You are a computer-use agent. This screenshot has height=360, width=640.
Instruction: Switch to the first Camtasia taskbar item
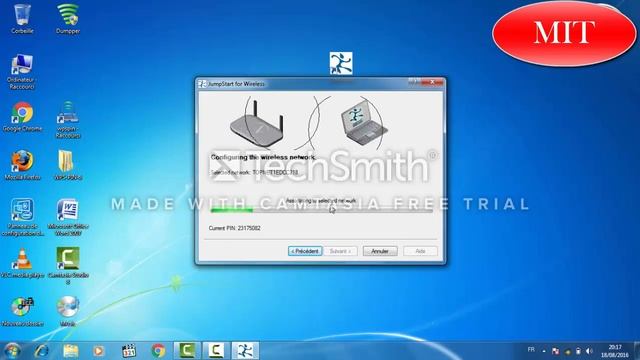(187, 351)
